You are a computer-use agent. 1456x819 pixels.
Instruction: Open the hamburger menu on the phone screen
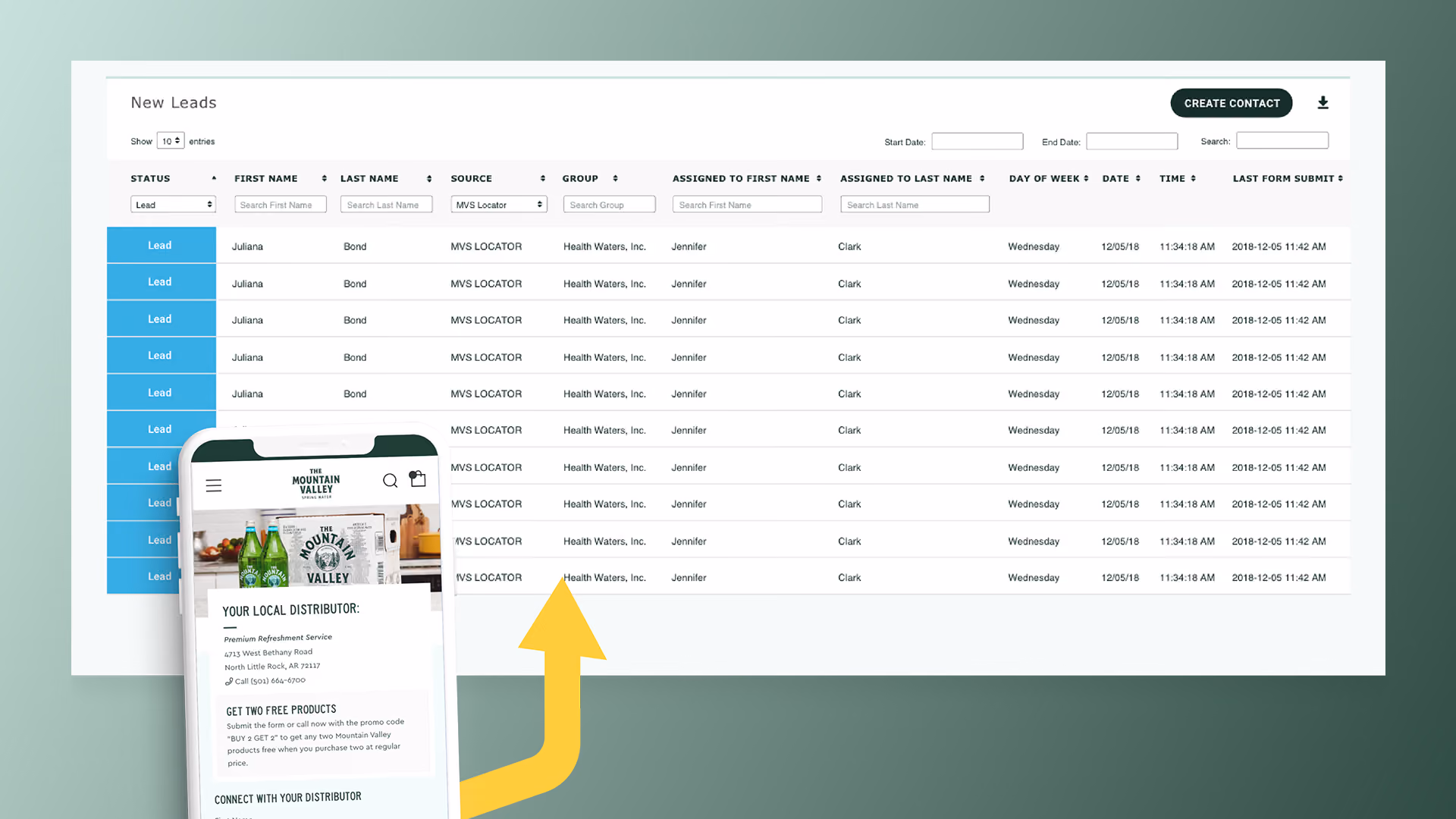pyautogui.click(x=214, y=485)
